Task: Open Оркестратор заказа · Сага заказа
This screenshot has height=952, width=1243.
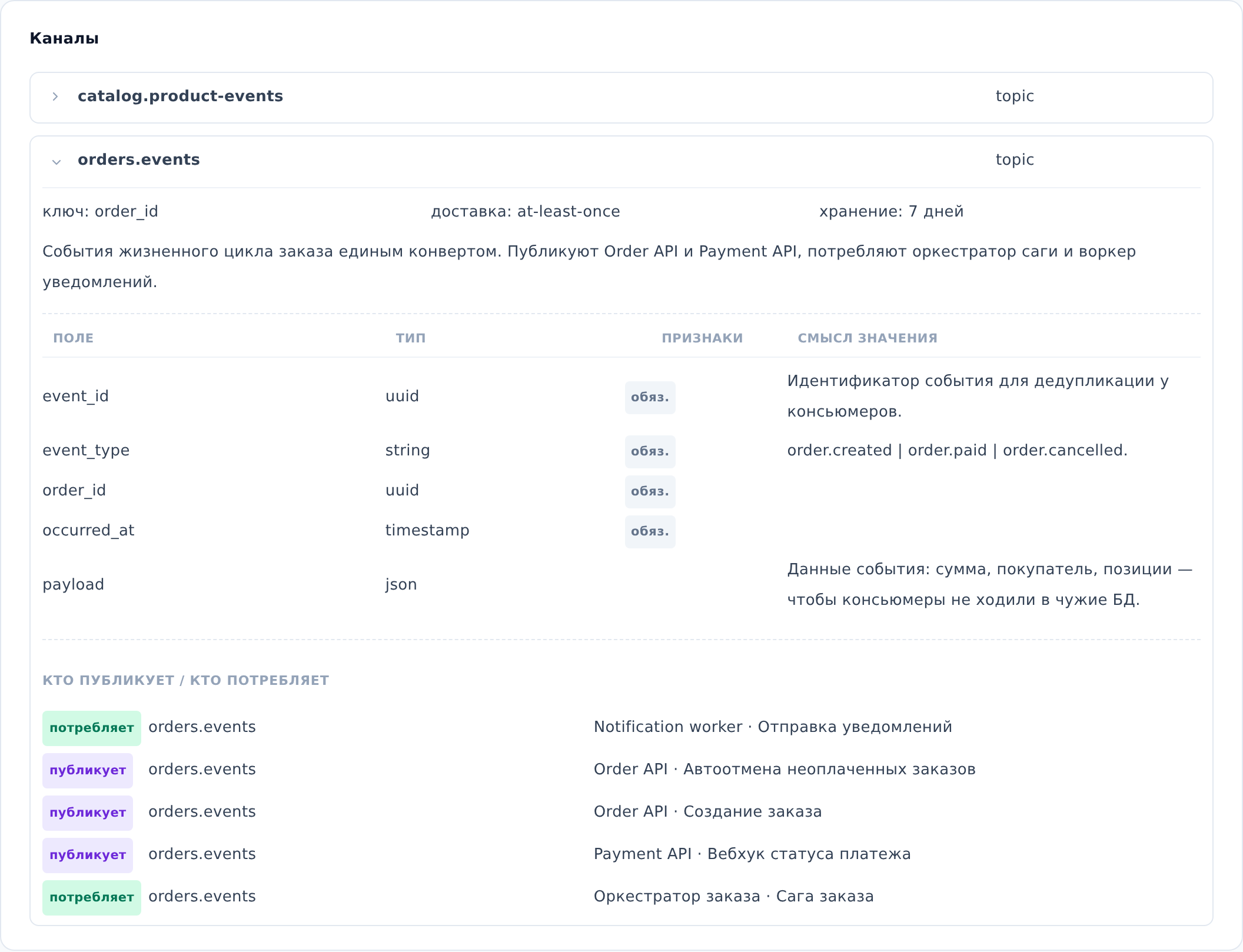Action: pyautogui.click(x=733, y=896)
